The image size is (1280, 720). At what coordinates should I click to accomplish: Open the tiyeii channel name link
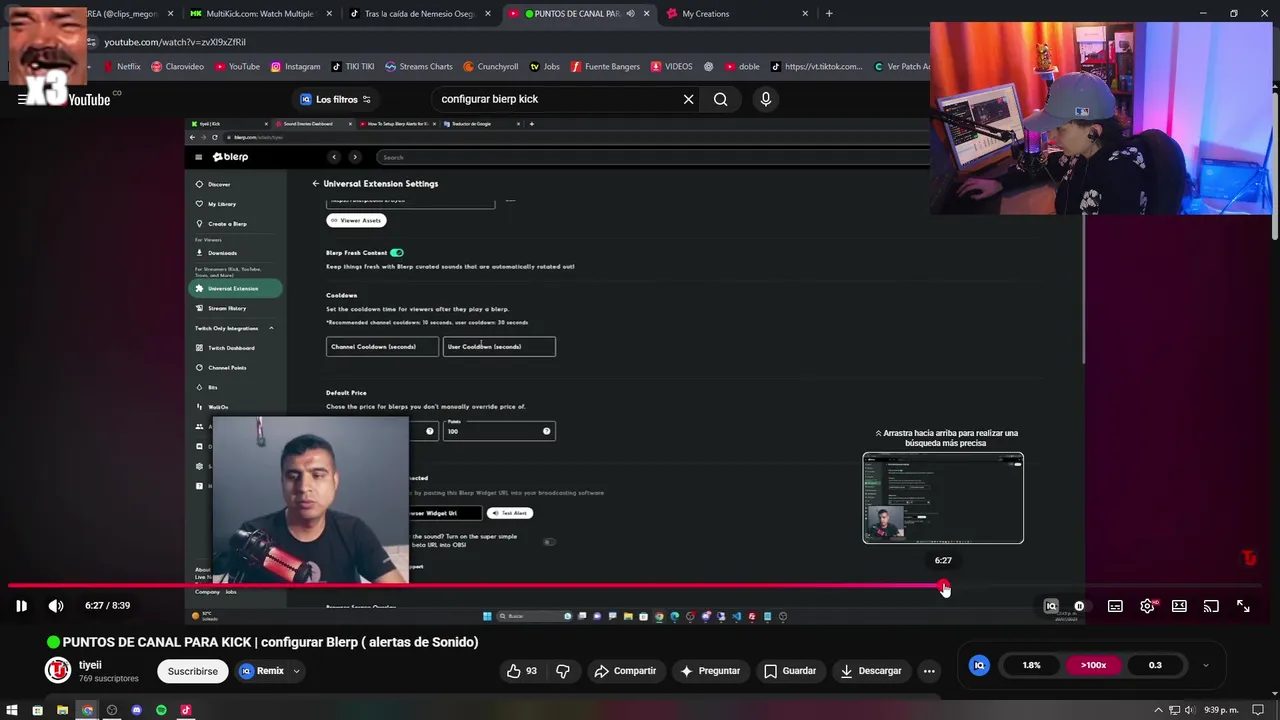click(x=90, y=665)
